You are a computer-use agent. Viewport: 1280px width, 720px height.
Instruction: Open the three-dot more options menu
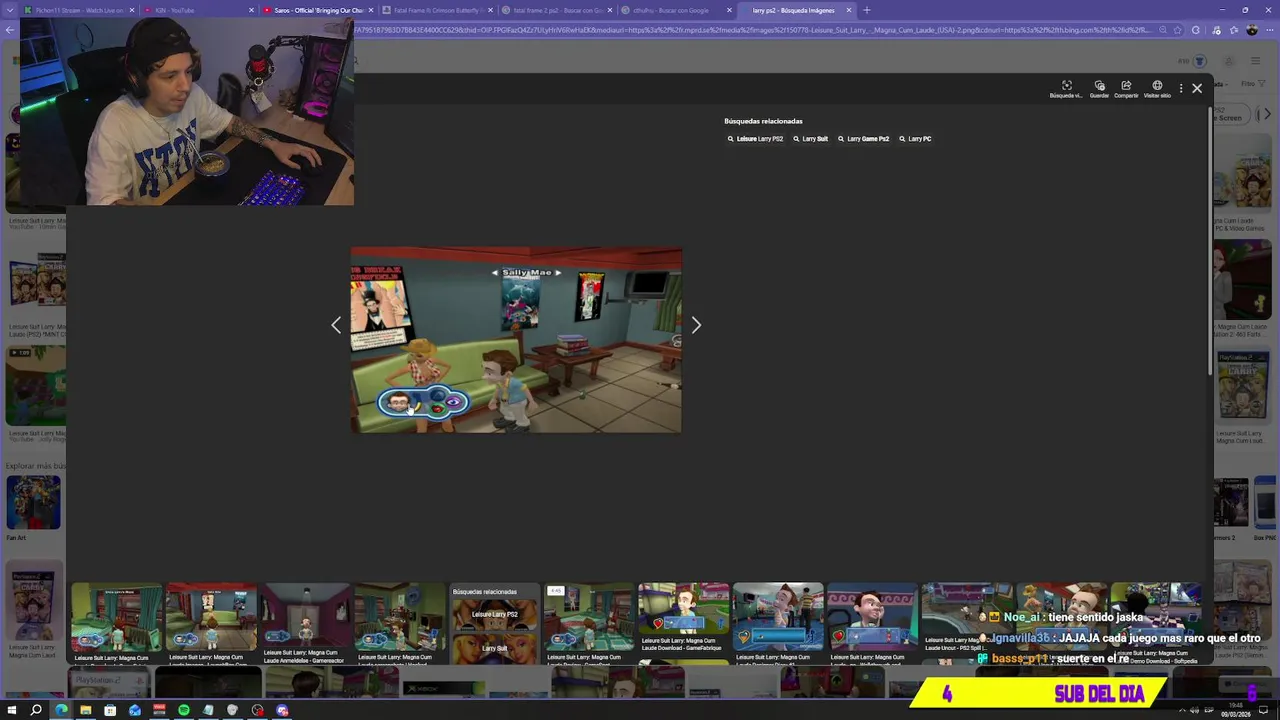[1181, 89]
